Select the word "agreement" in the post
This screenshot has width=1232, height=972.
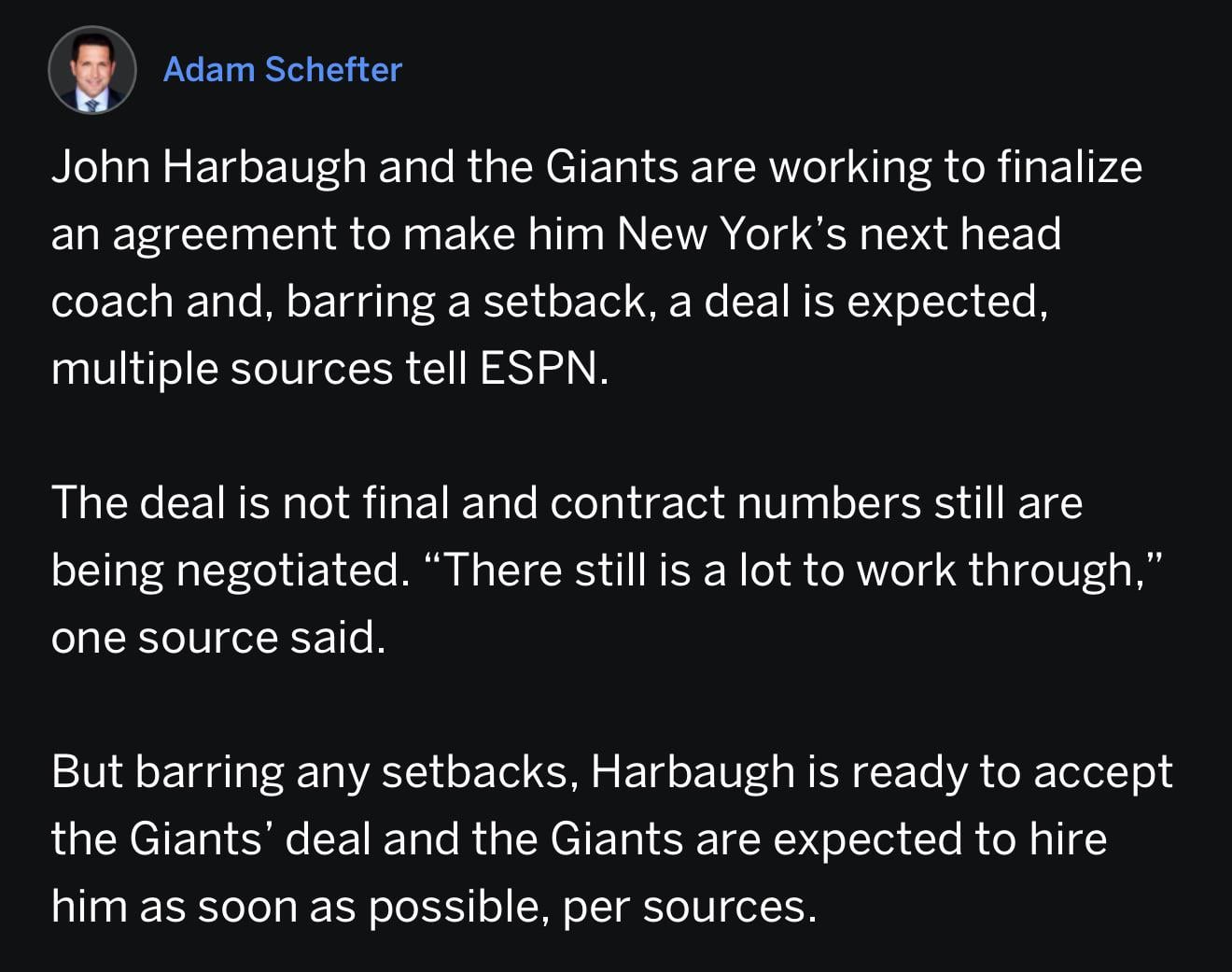(224, 235)
